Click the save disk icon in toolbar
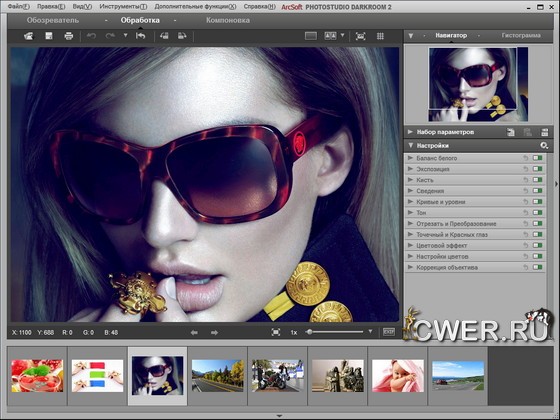Screen dimensions: 560x420 [49, 36]
